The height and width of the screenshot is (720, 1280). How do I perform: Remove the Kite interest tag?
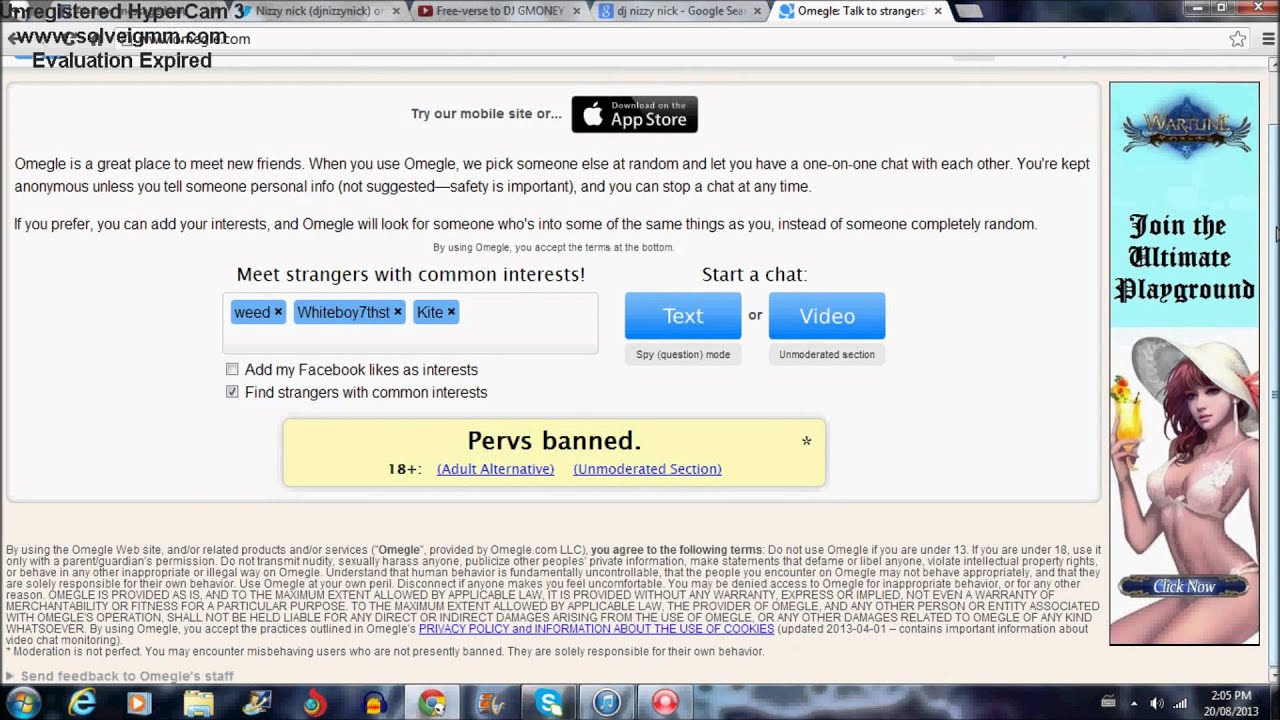click(x=451, y=312)
